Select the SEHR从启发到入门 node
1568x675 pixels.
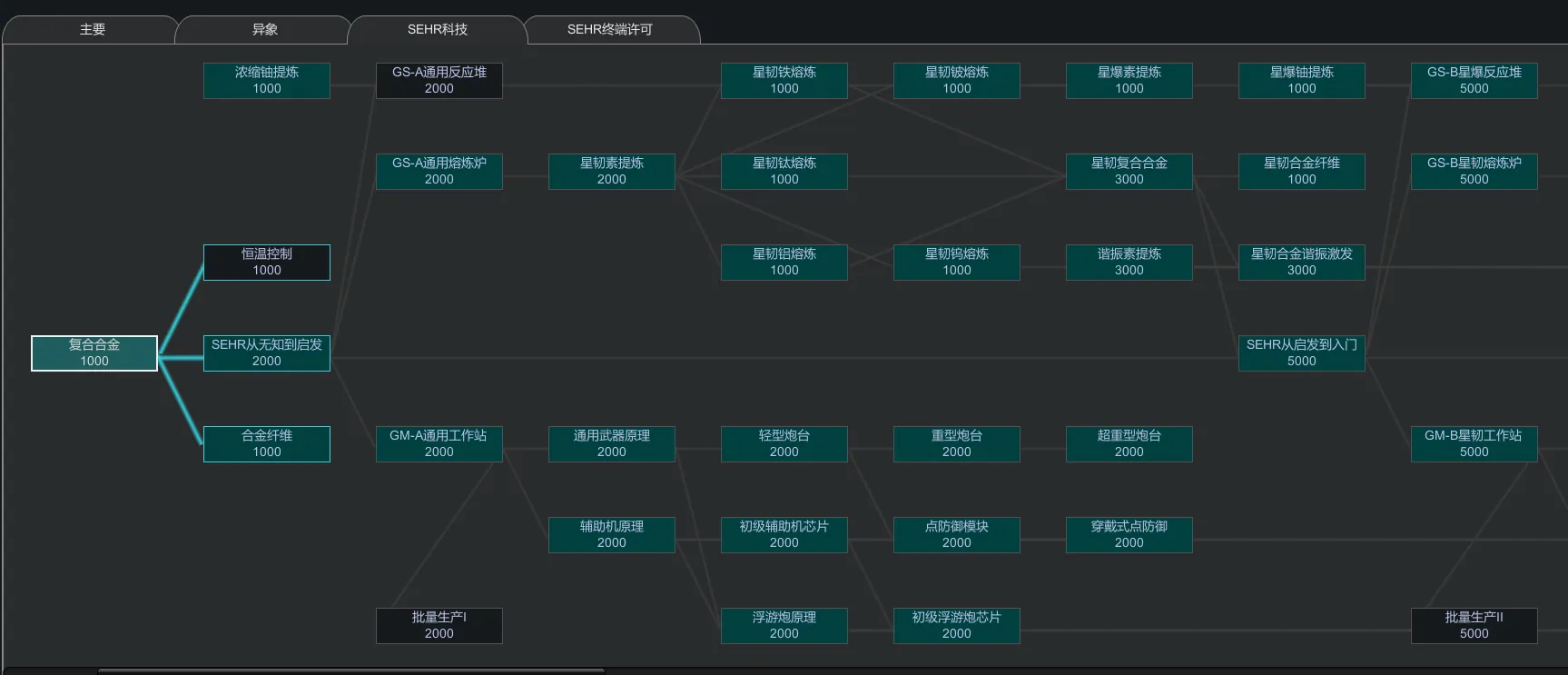click(1302, 353)
